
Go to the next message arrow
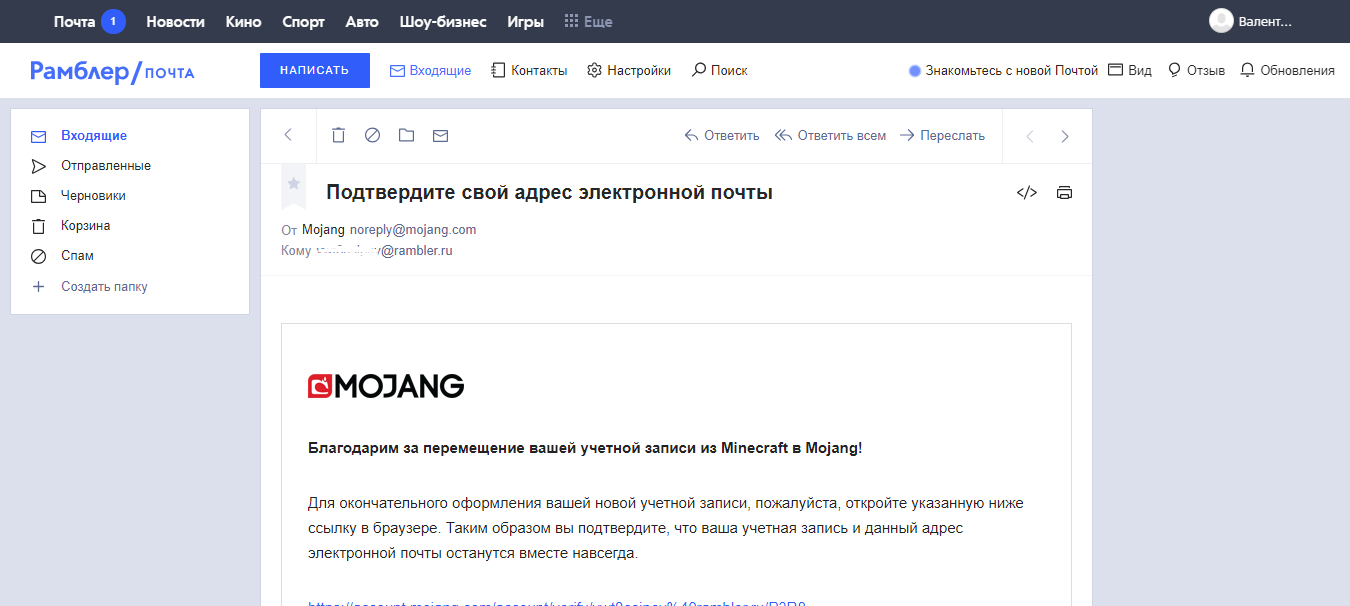pos(1065,136)
